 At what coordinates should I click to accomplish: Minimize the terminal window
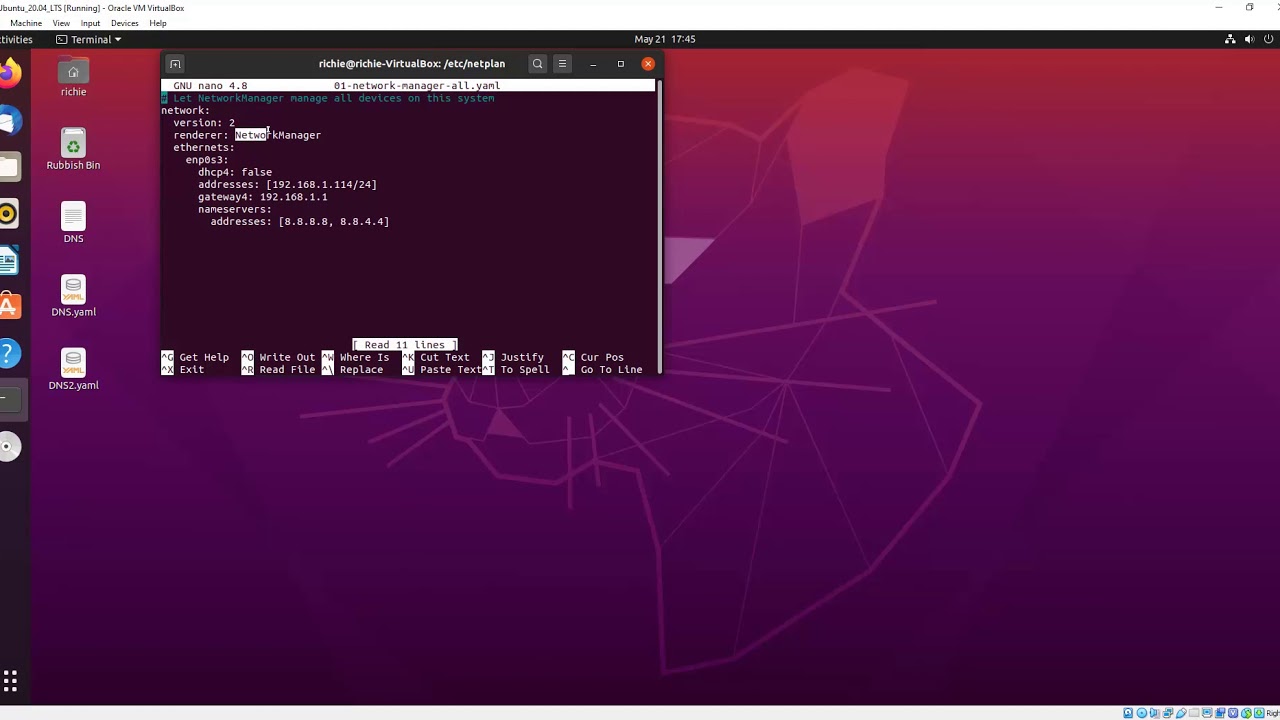click(x=593, y=64)
